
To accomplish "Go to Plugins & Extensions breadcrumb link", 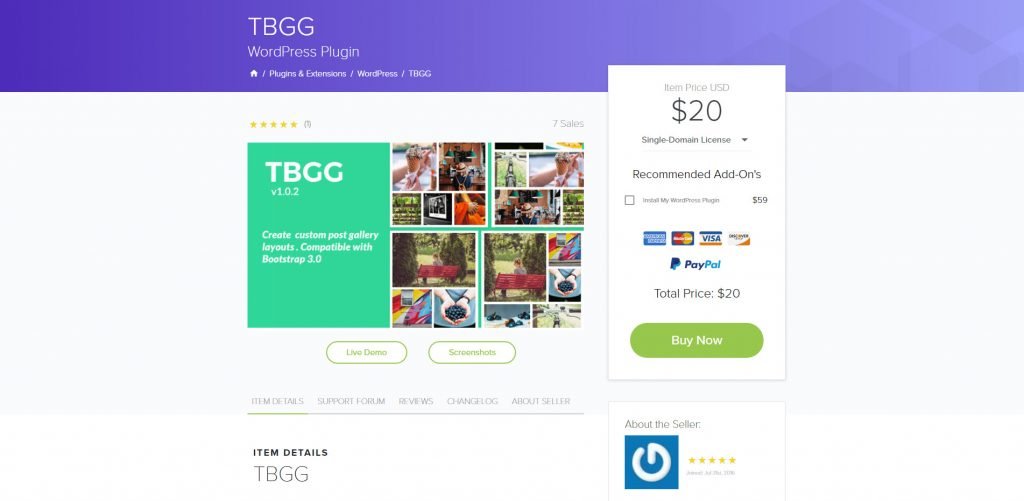I will pos(308,74).
